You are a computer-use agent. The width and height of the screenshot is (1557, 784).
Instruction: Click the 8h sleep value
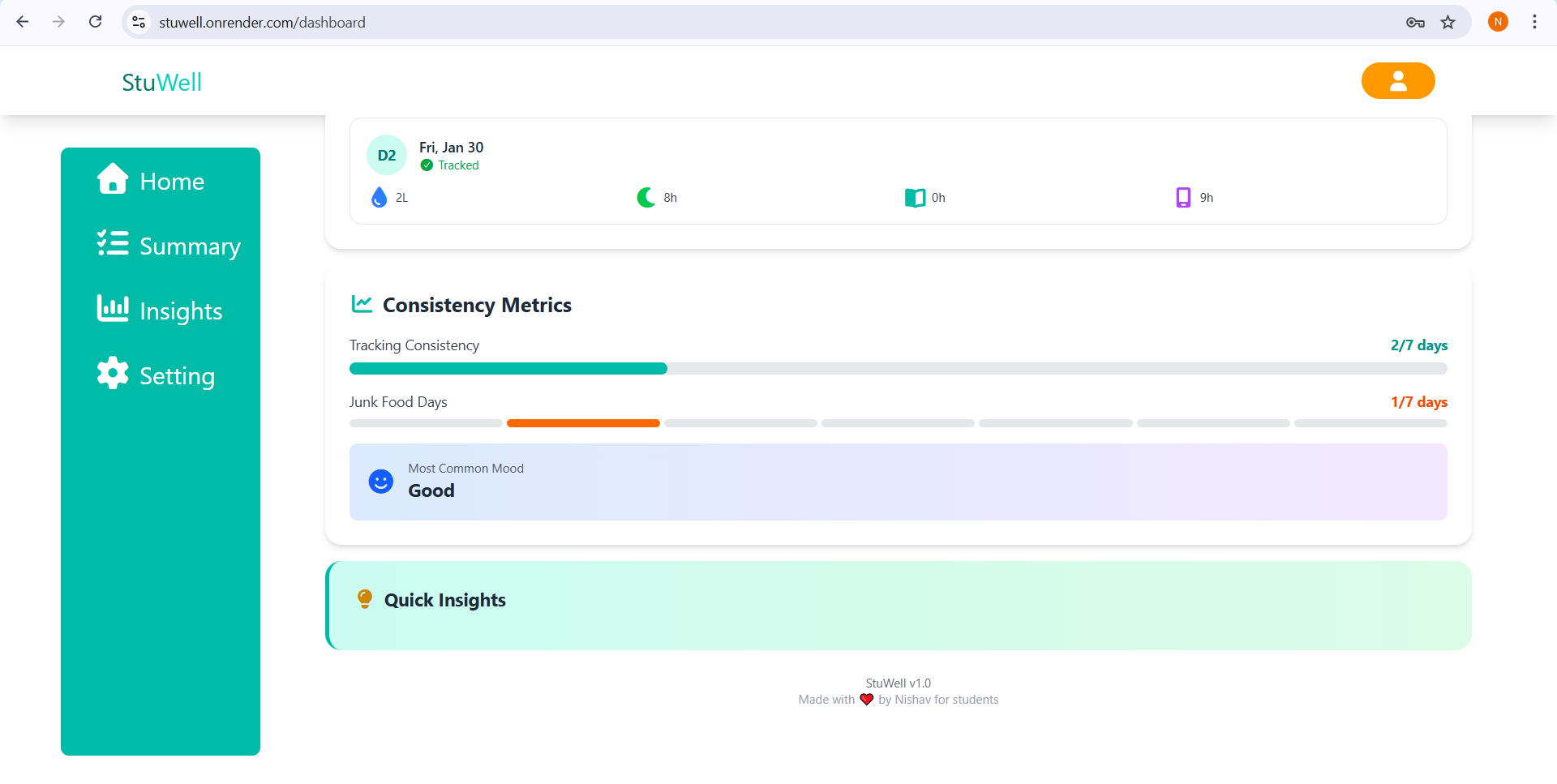coord(671,198)
